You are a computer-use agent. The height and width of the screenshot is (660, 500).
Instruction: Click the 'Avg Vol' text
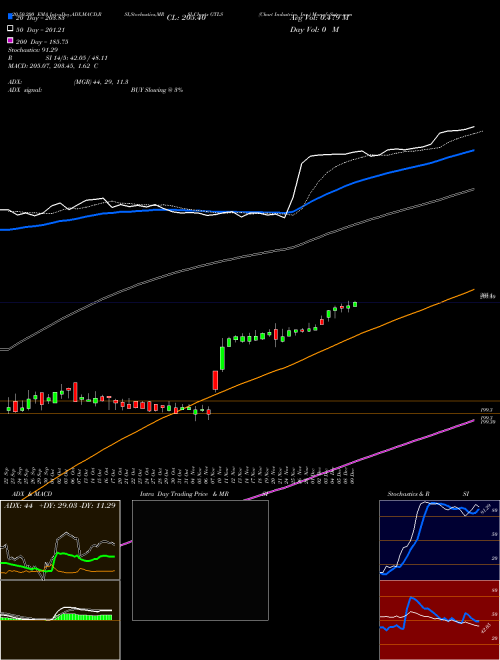(320, 18)
